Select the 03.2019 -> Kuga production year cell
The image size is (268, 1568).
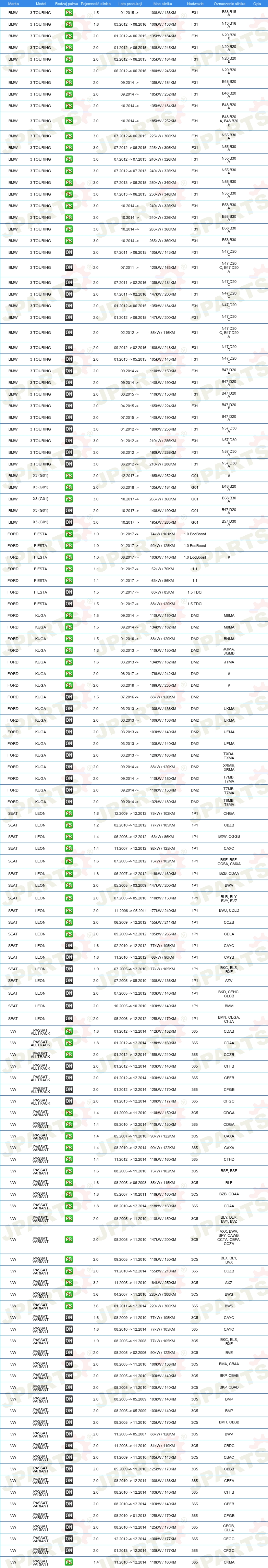pos(130,685)
